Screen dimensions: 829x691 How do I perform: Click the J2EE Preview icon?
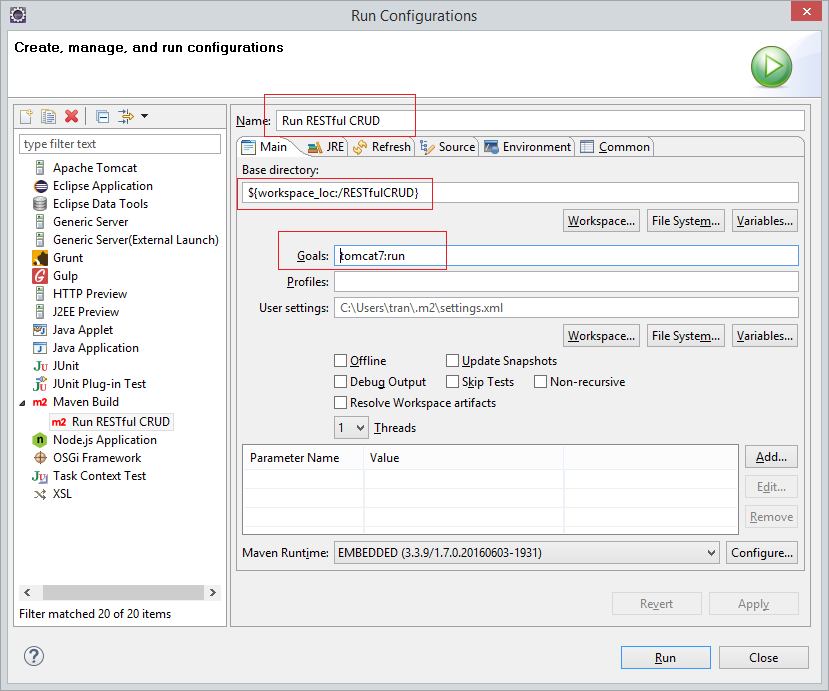point(40,311)
